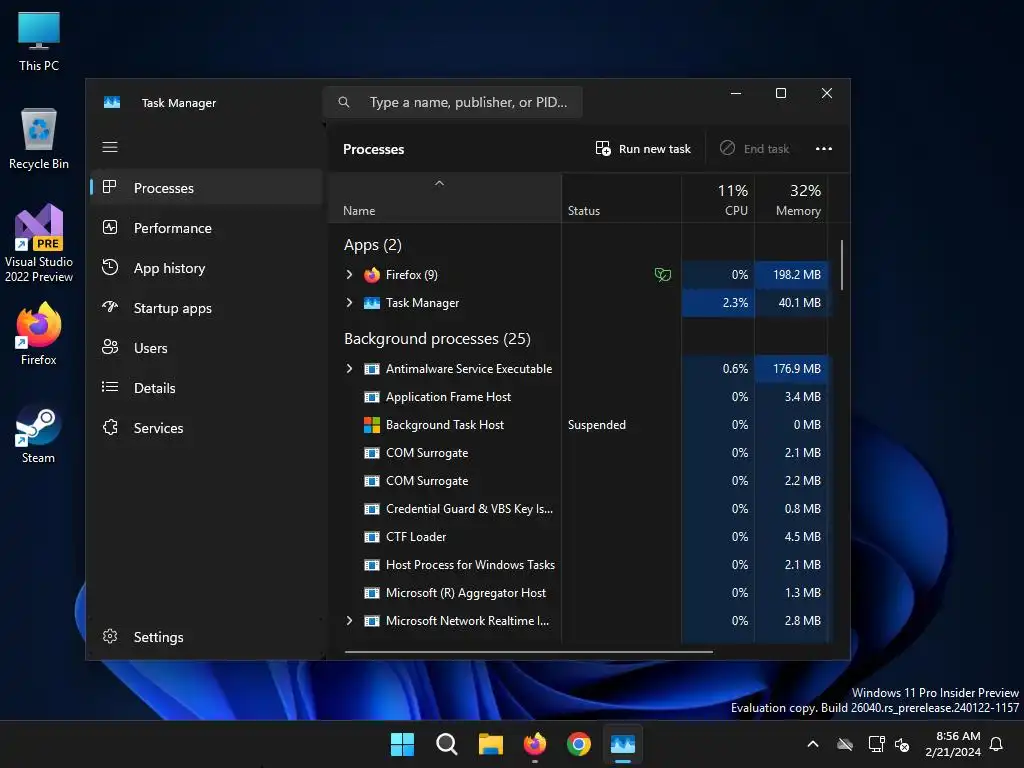Select the Steam desktop shortcut
The width and height of the screenshot is (1024, 768).
(x=39, y=434)
